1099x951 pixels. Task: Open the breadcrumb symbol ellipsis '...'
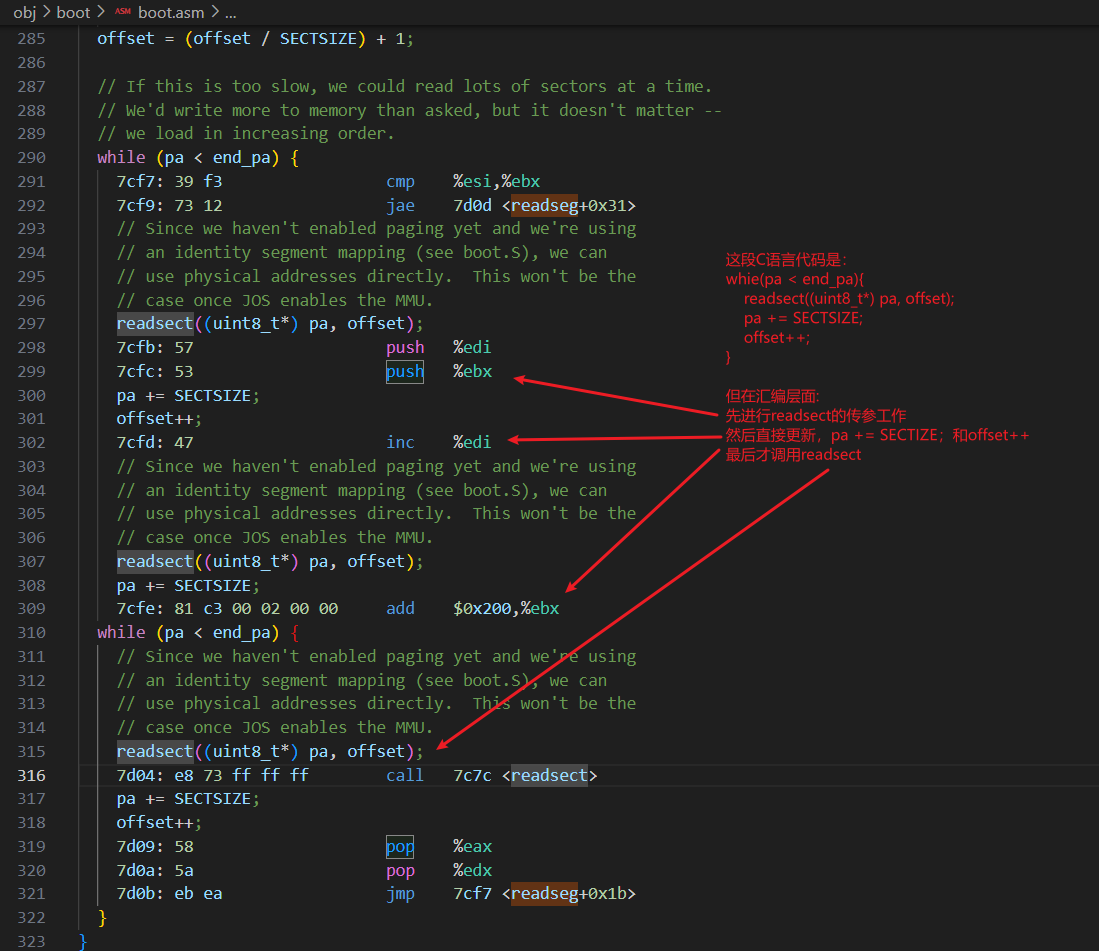pos(231,13)
